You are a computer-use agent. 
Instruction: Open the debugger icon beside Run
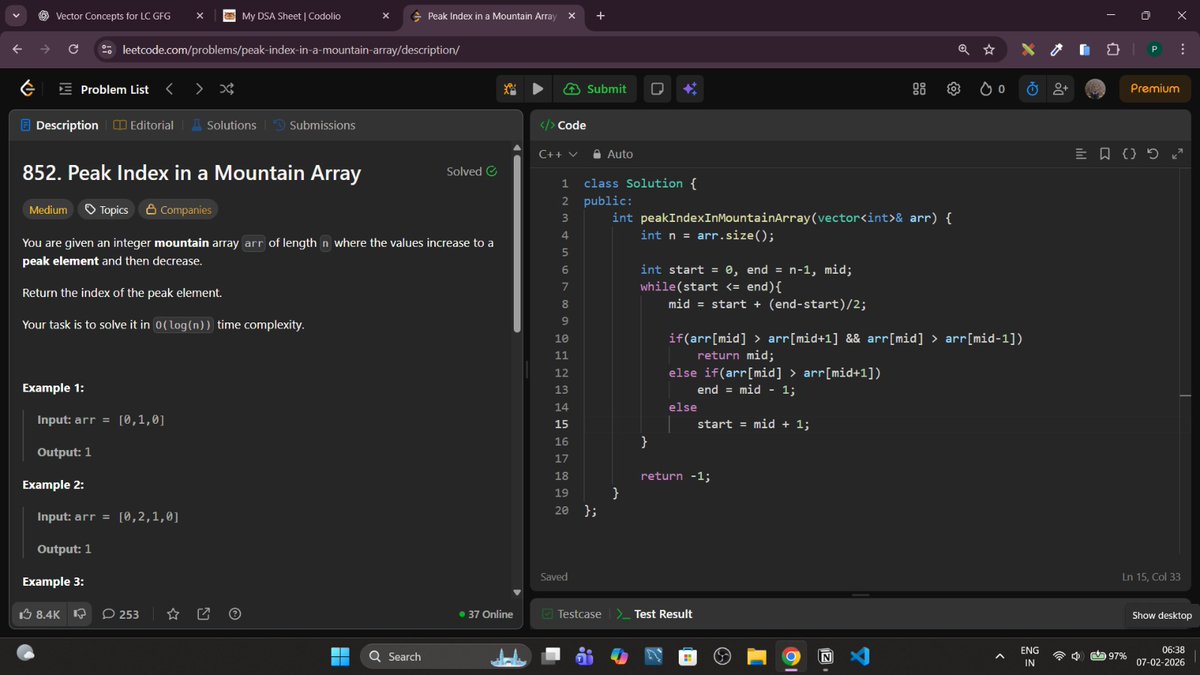coord(510,89)
